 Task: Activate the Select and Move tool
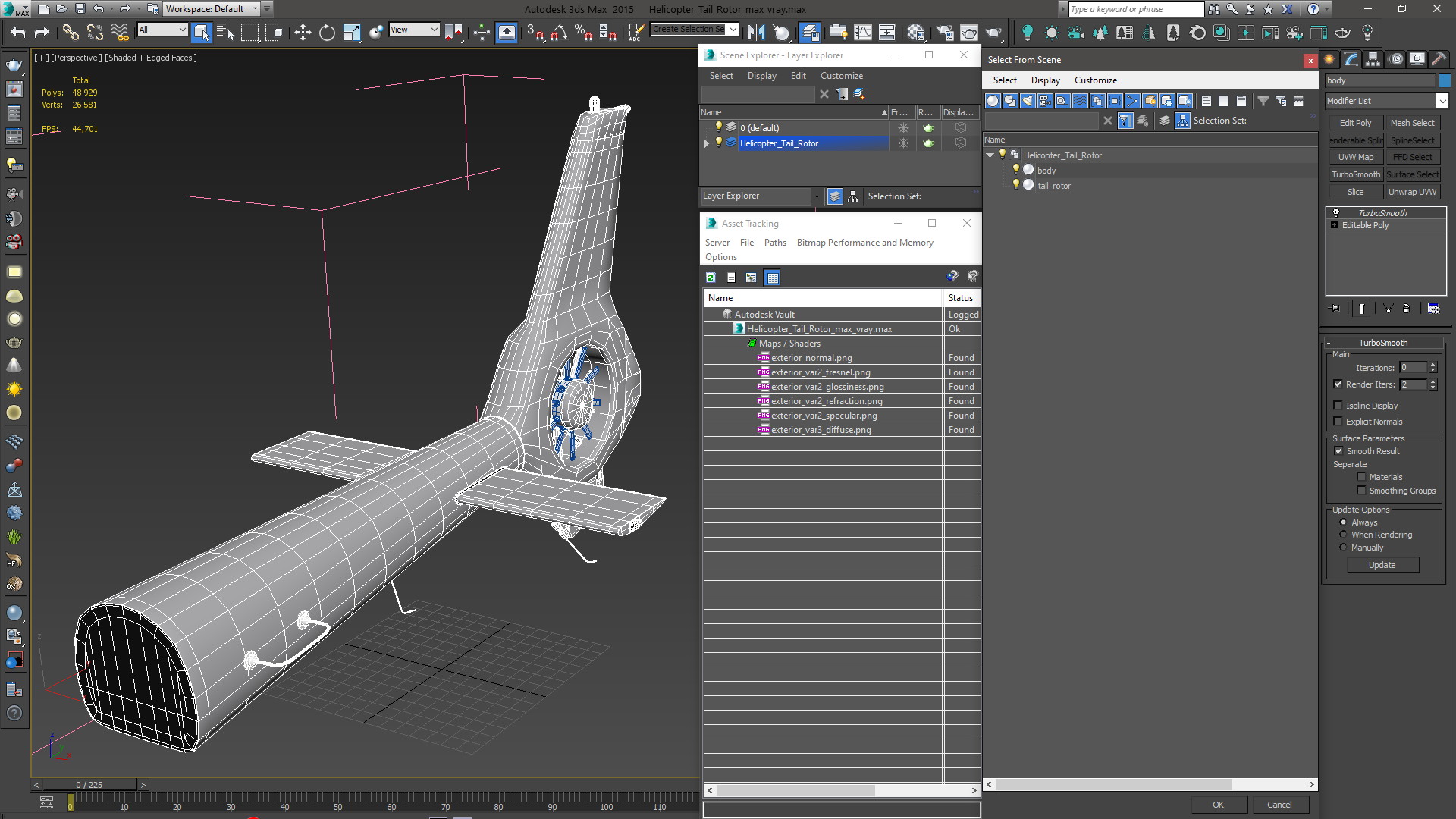tap(303, 32)
